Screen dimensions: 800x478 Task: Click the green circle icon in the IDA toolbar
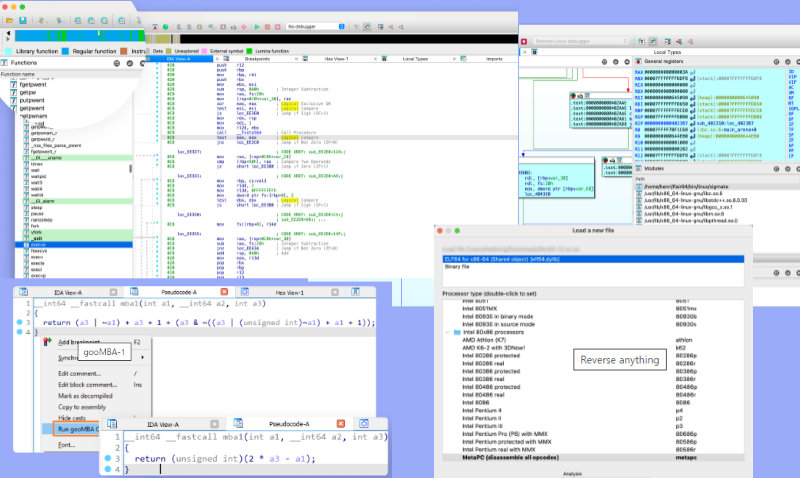click(165, 27)
